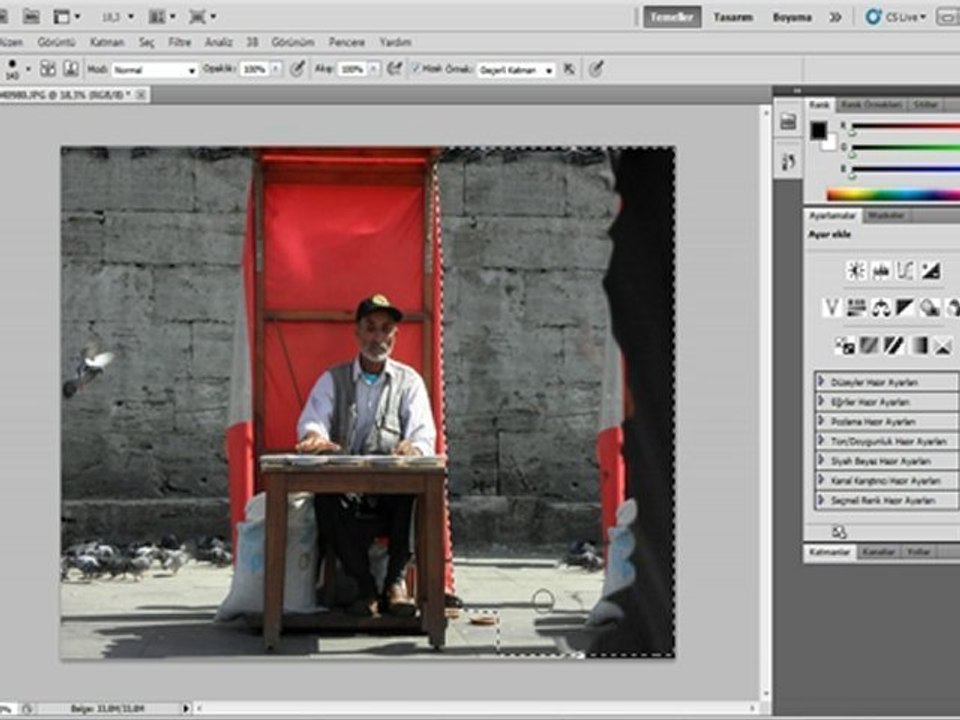Open the brush preset picker dropdown
The height and width of the screenshot is (720, 960).
[x=28, y=69]
